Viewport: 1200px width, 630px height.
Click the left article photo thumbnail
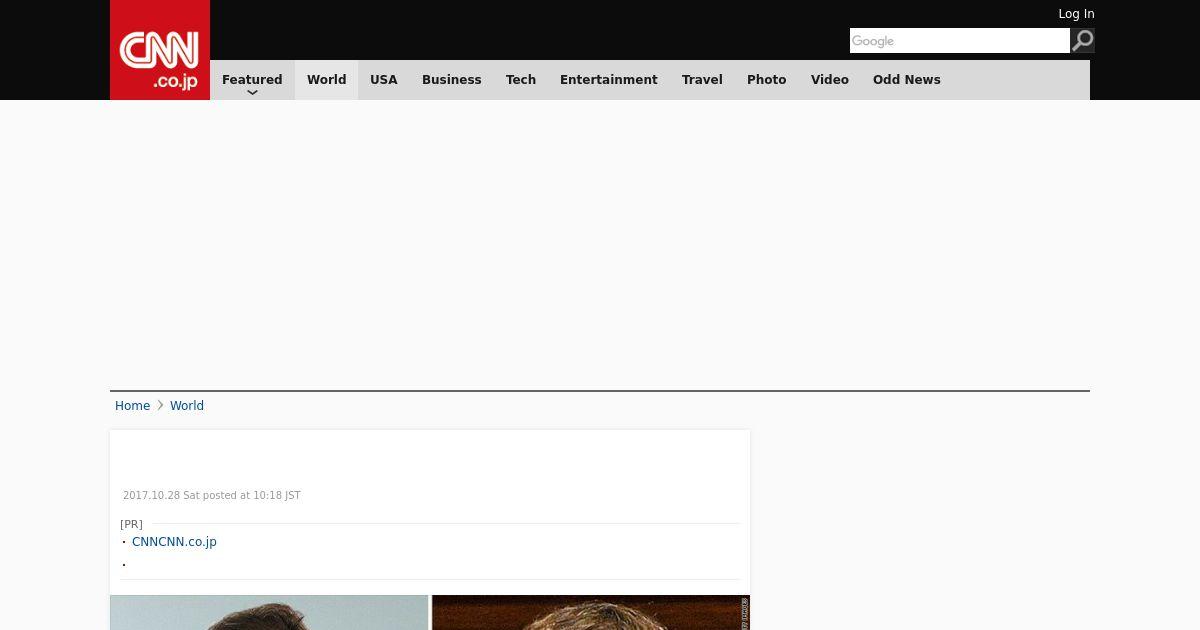click(269, 613)
